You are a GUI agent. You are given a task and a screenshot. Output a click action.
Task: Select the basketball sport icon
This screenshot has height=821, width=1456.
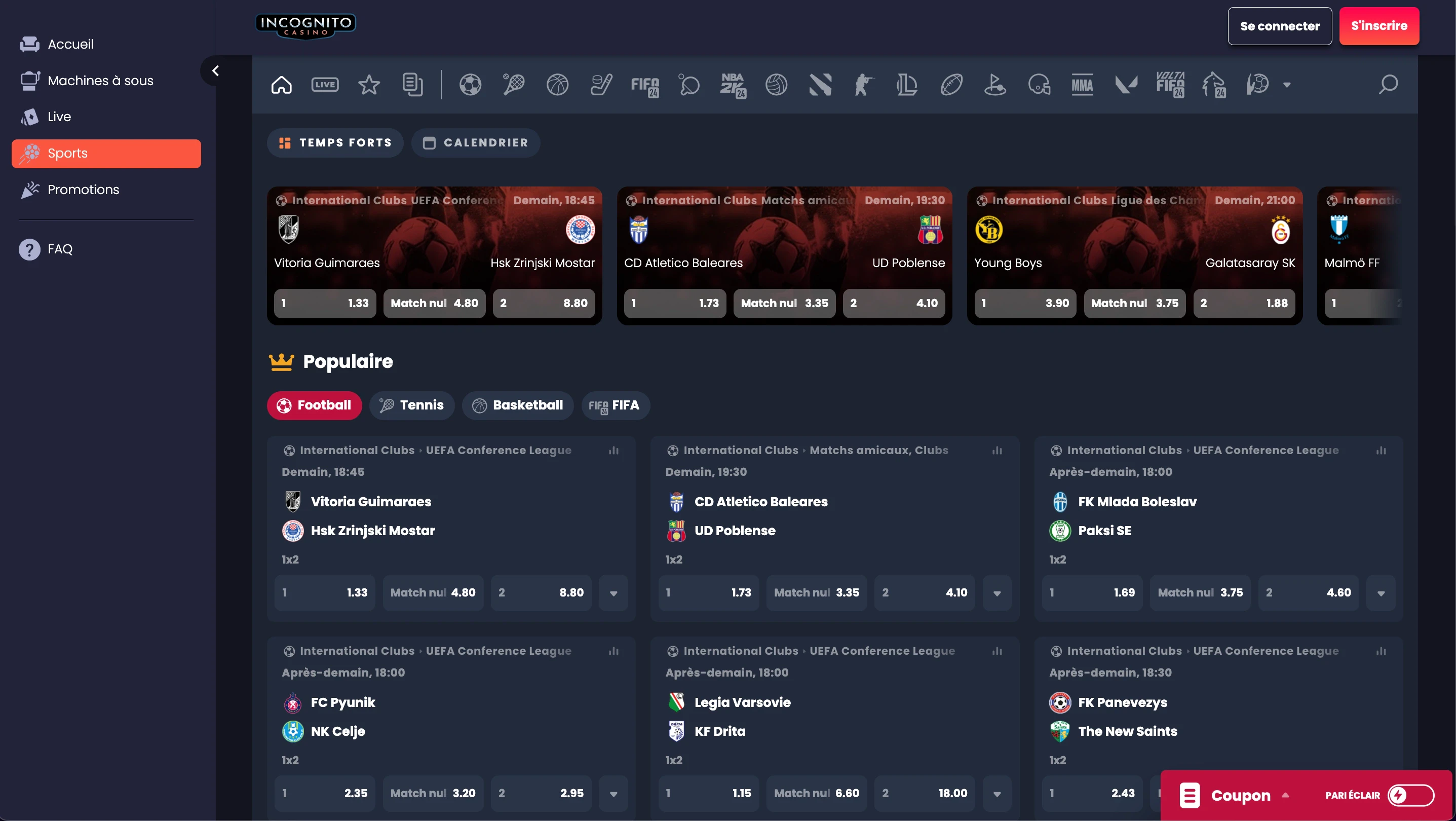[557, 85]
